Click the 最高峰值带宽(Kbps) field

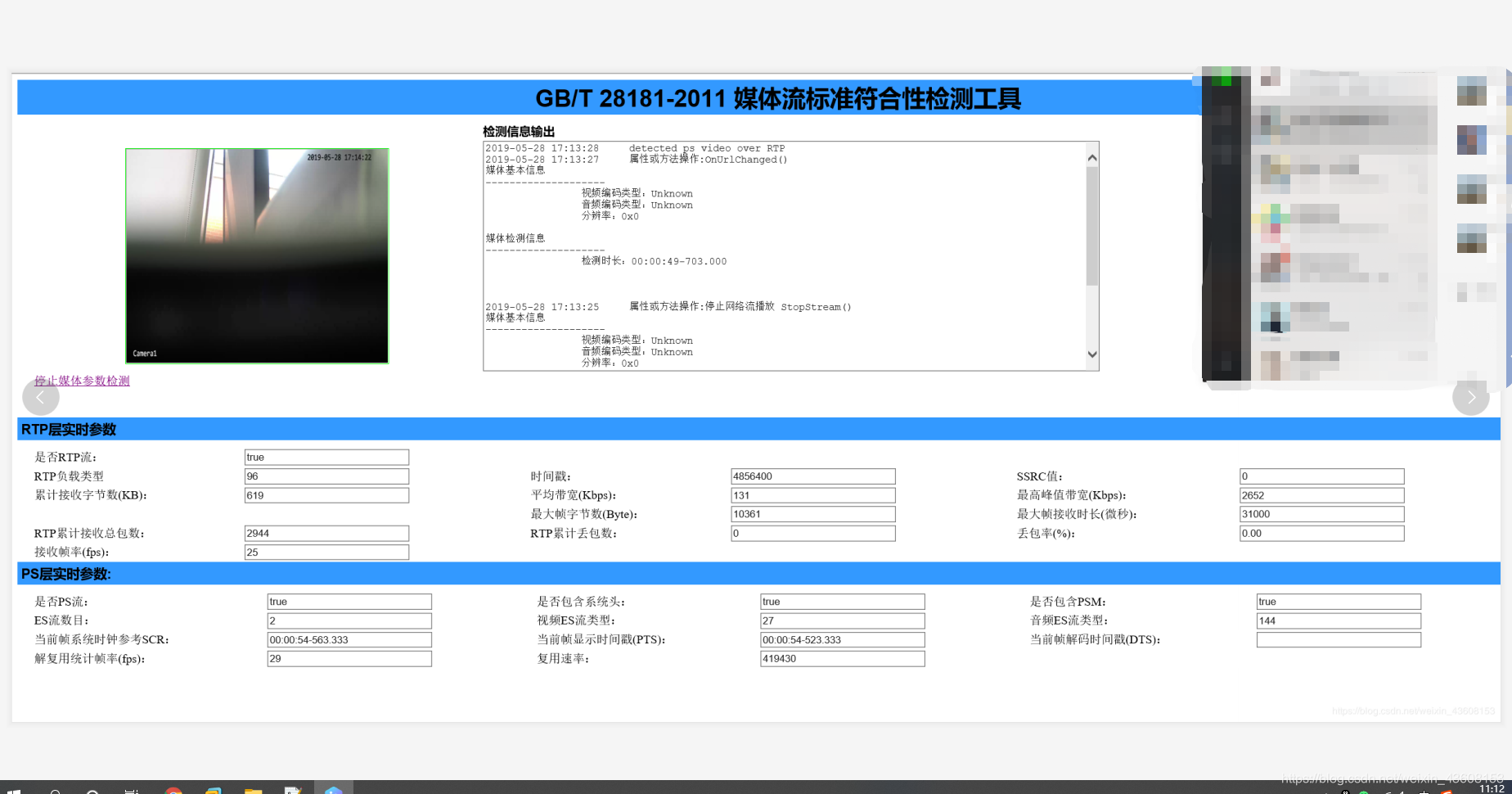pos(1322,495)
